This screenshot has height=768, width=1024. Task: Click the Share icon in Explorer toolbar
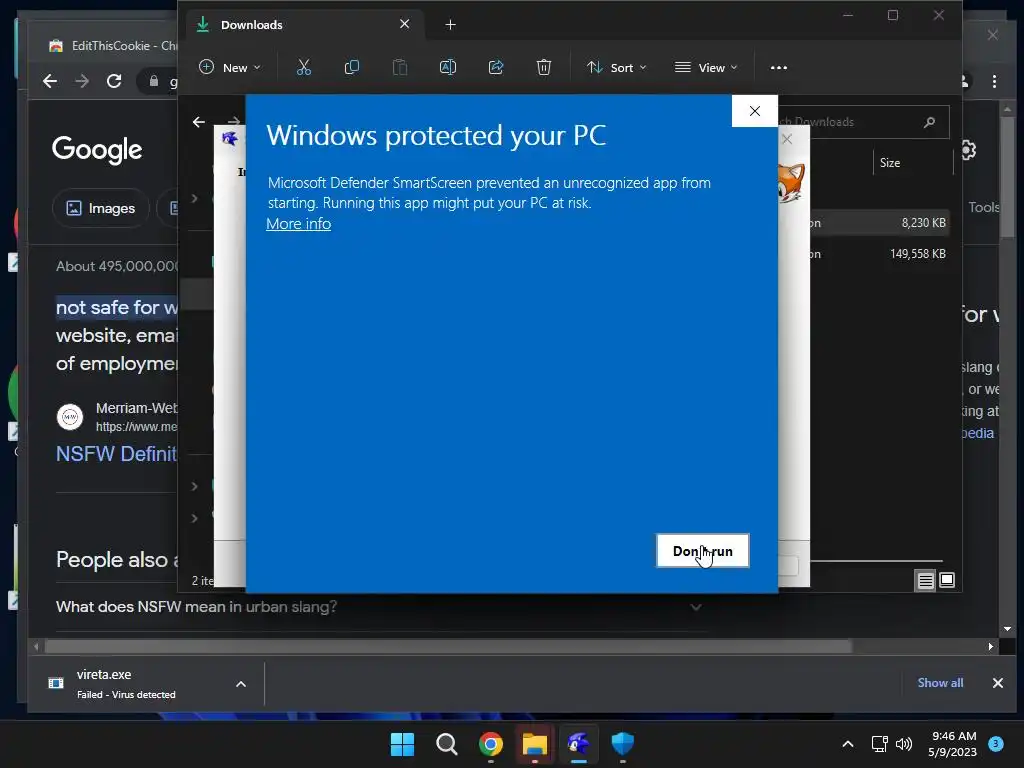click(x=496, y=67)
